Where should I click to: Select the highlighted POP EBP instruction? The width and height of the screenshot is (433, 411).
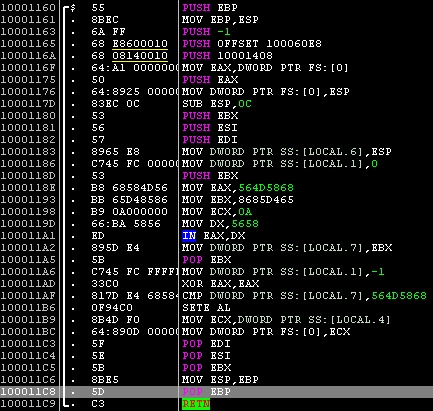[x=206, y=392]
